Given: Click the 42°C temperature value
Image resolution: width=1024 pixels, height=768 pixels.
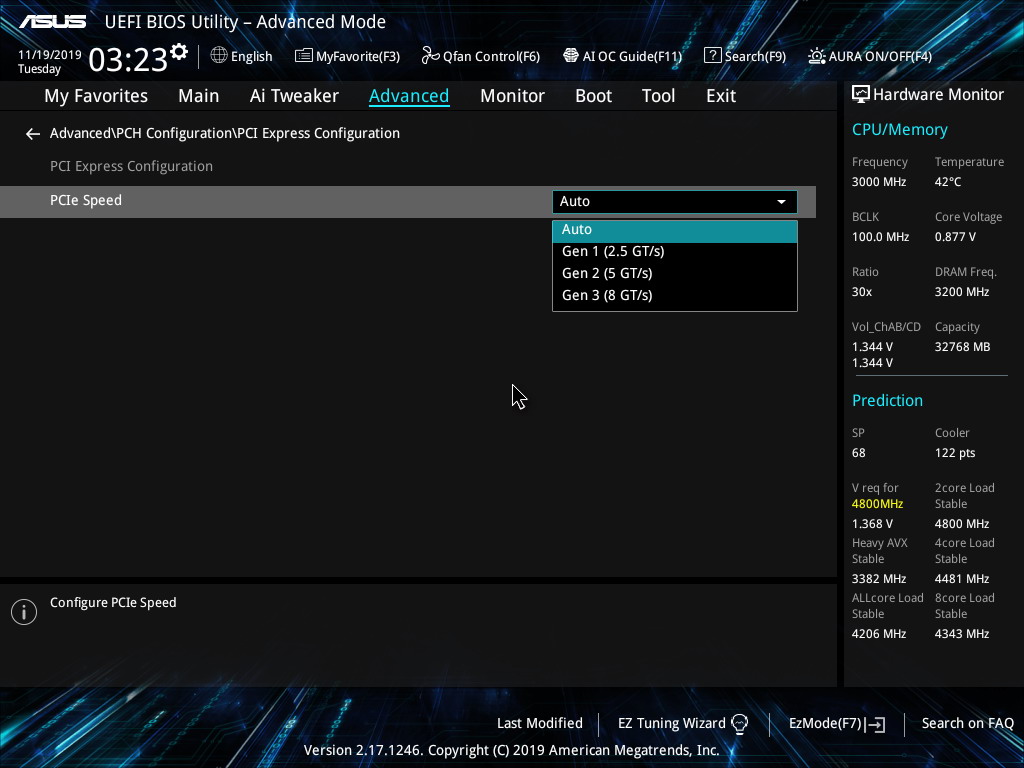Looking at the screenshot, I should [948, 182].
